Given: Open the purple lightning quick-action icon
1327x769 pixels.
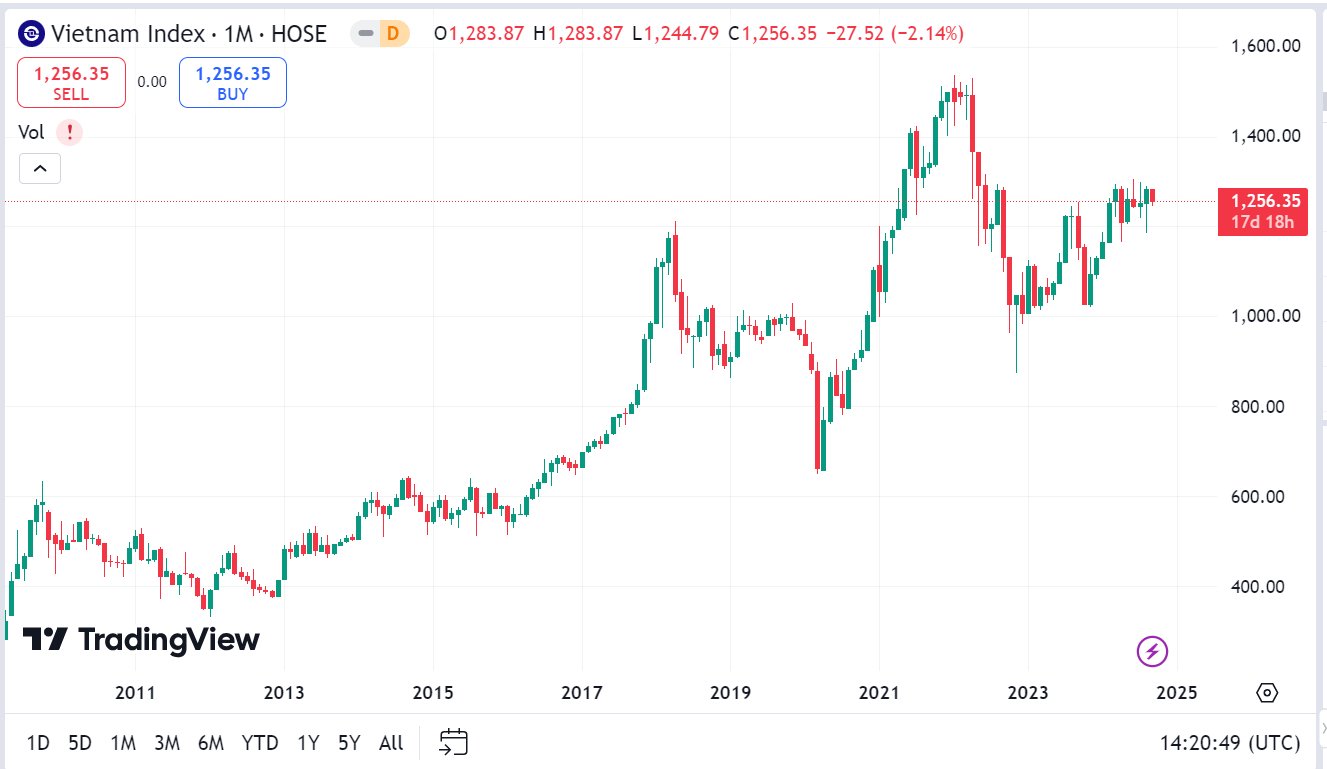Looking at the screenshot, I should coord(1152,652).
